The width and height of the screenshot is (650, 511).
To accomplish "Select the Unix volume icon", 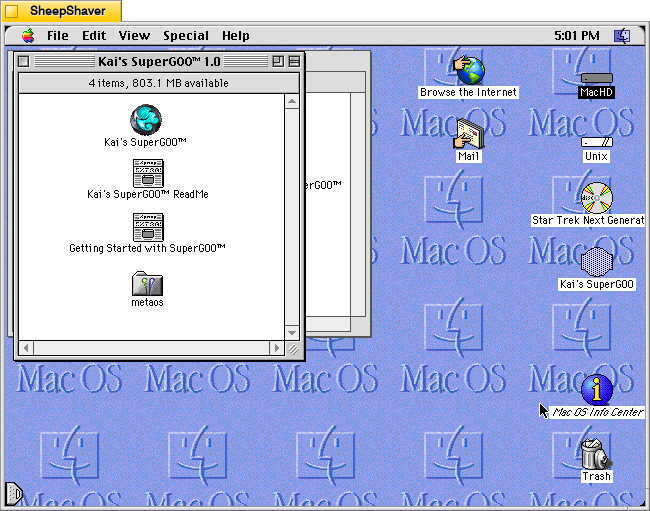I will [x=597, y=143].
